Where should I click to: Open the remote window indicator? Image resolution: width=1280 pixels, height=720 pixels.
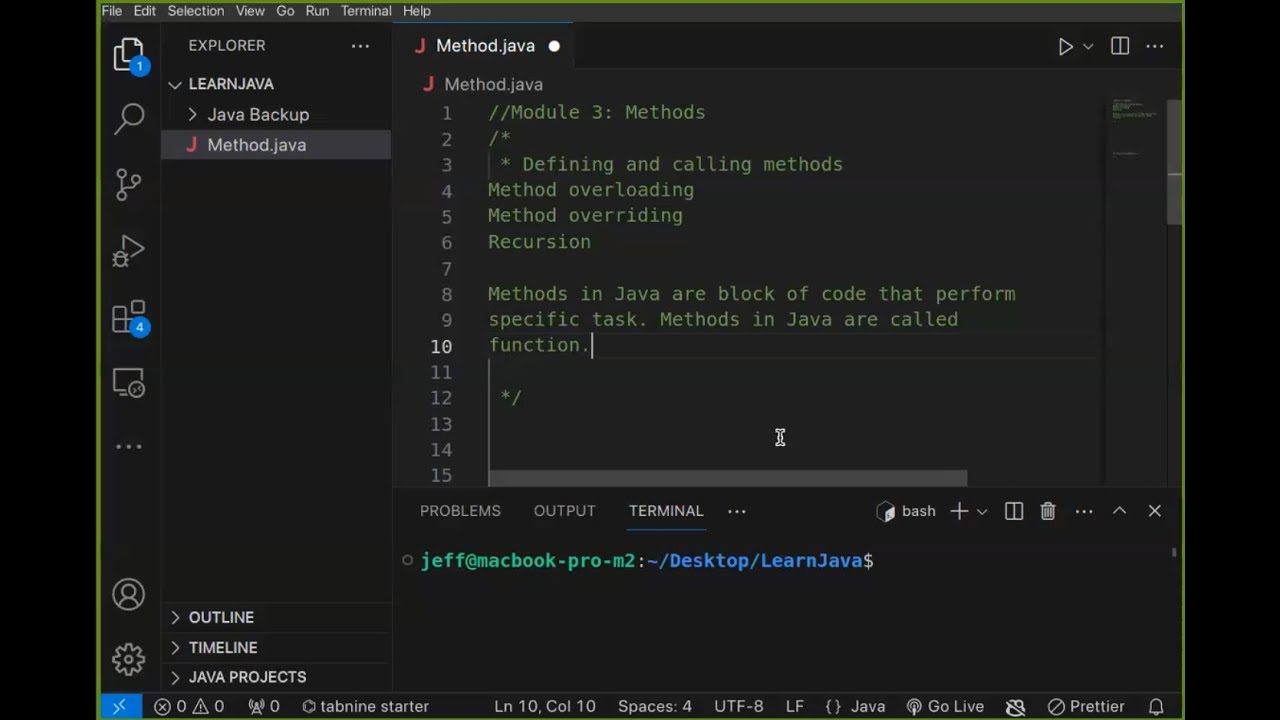[x=119, y=706]
